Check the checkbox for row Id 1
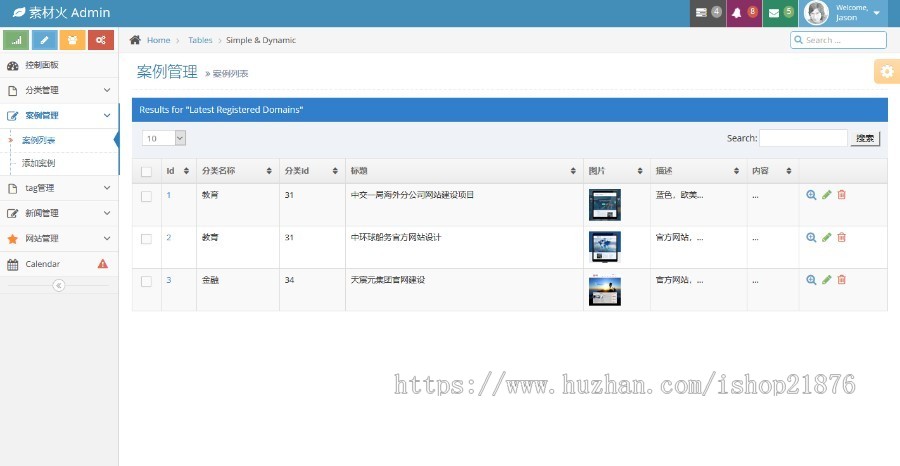The width and height of the screenshot is (900, 466). [x=146, y=196]
